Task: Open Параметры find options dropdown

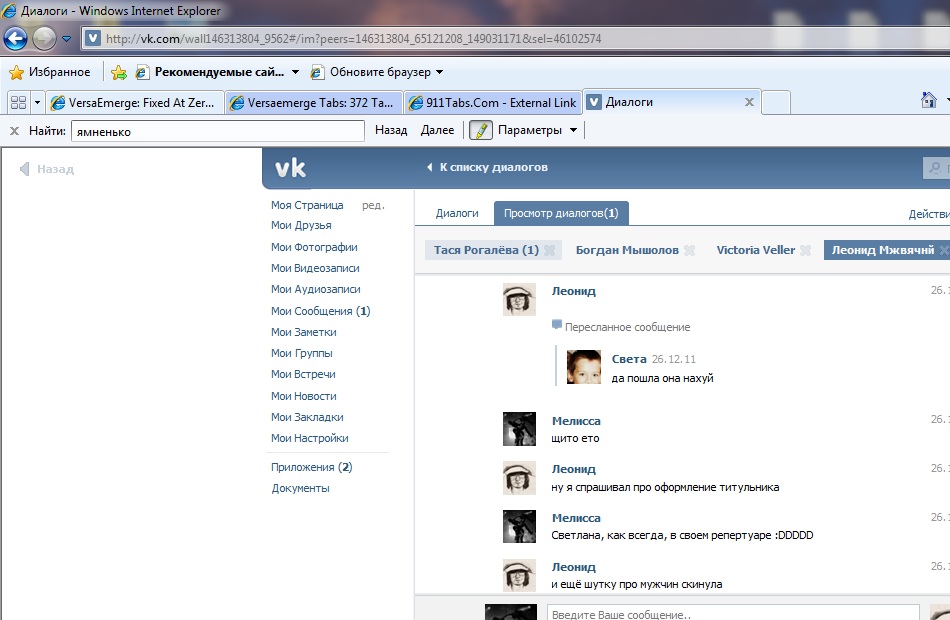Action: [x=537, y=130]
